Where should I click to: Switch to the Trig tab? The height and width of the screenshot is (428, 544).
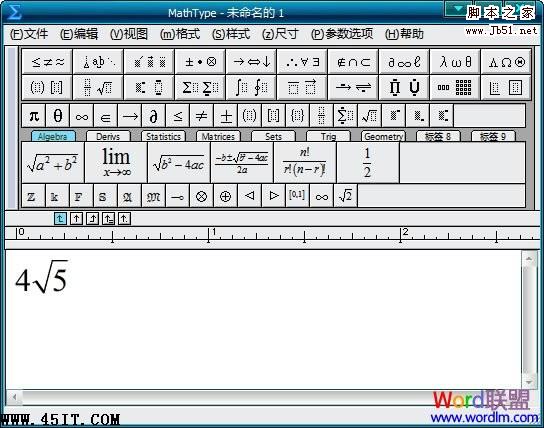pyautogui.click(x=328, y=136)
